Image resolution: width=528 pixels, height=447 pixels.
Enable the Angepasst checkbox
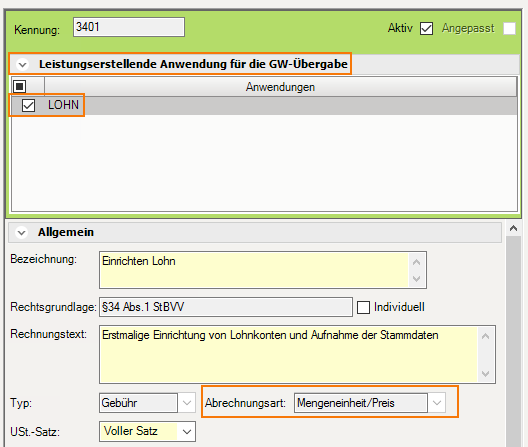coord(509,28)
